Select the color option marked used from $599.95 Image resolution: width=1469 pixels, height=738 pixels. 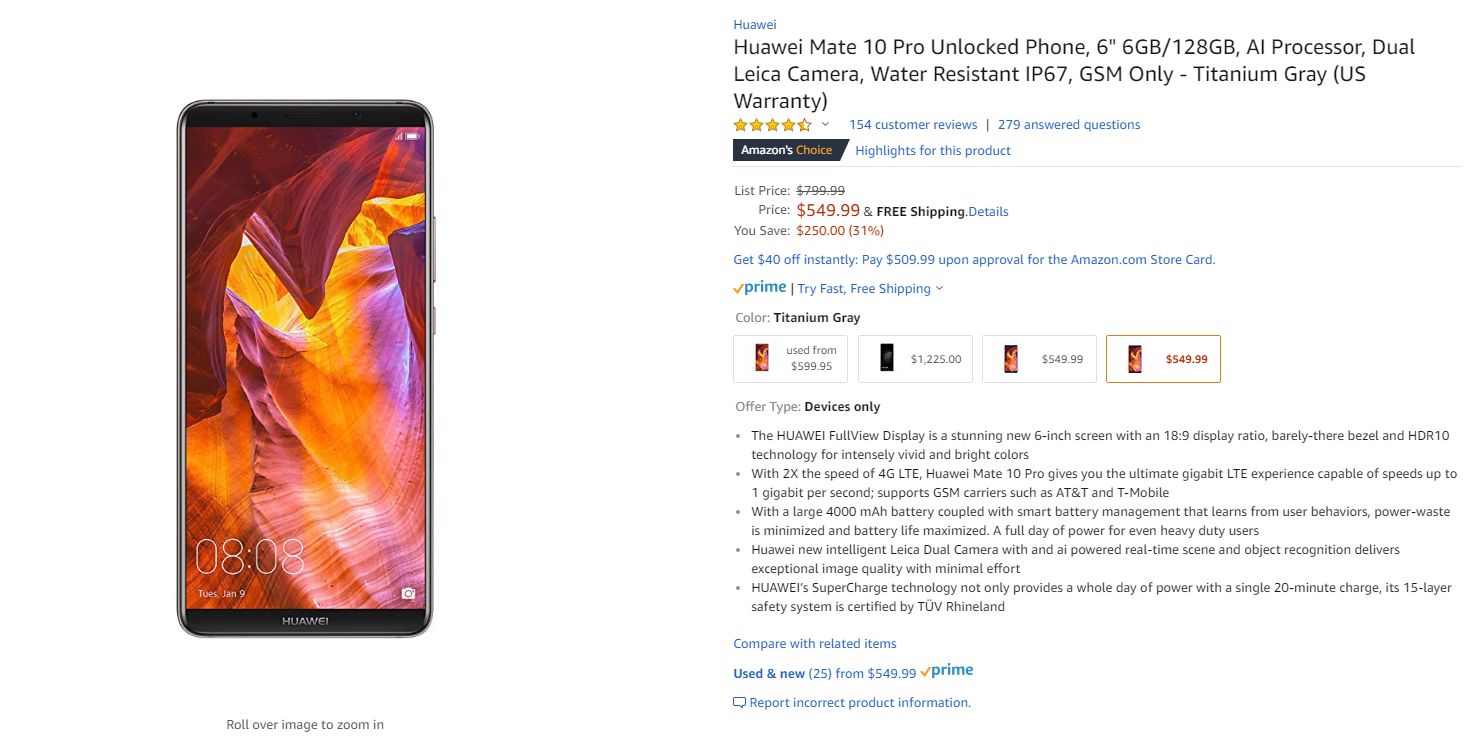(790, 359)
